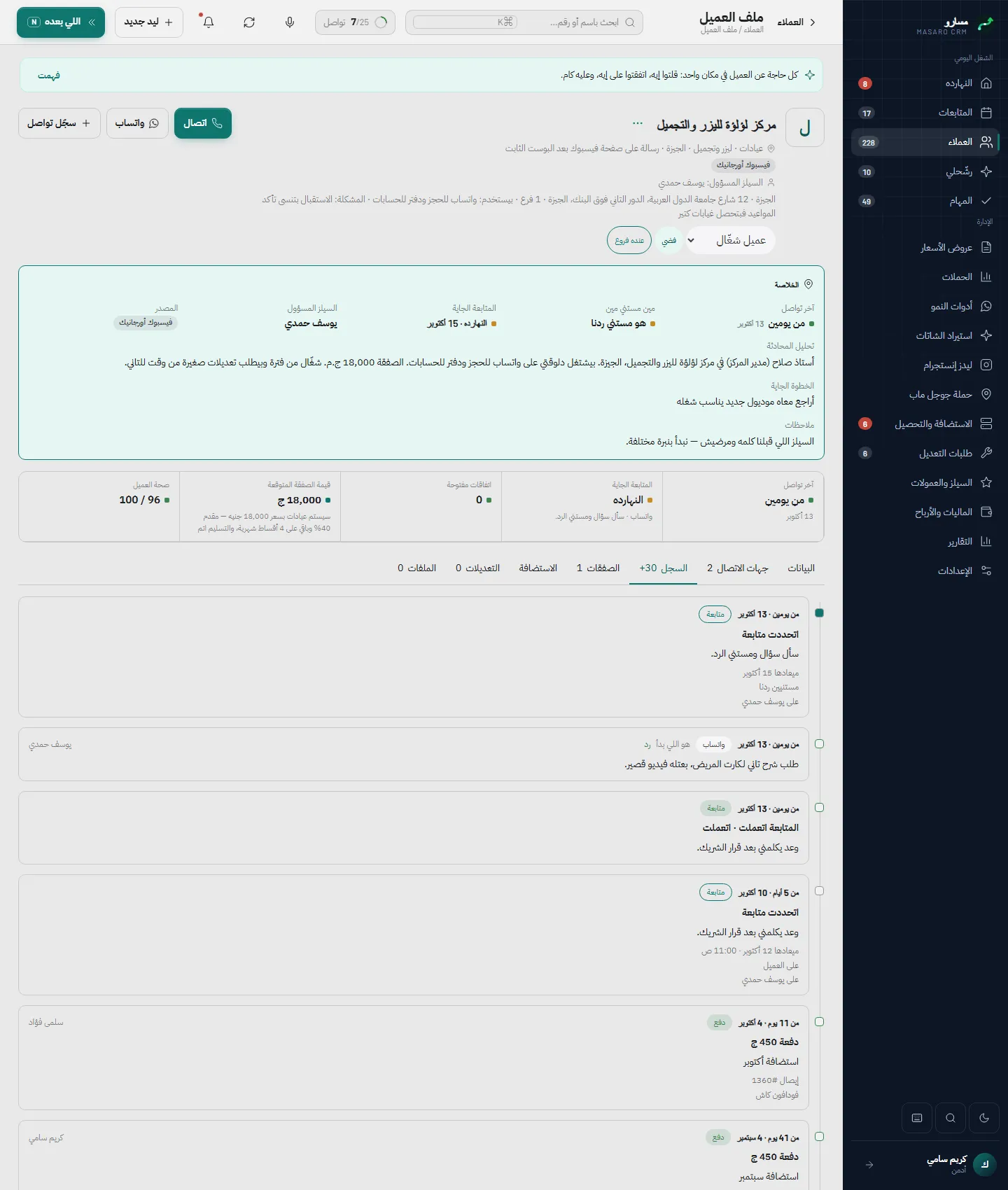This screenshot has width=1008, height=1190.
Task: Open sidebar search magnifier icon
Action: (x=951, y=1118)
